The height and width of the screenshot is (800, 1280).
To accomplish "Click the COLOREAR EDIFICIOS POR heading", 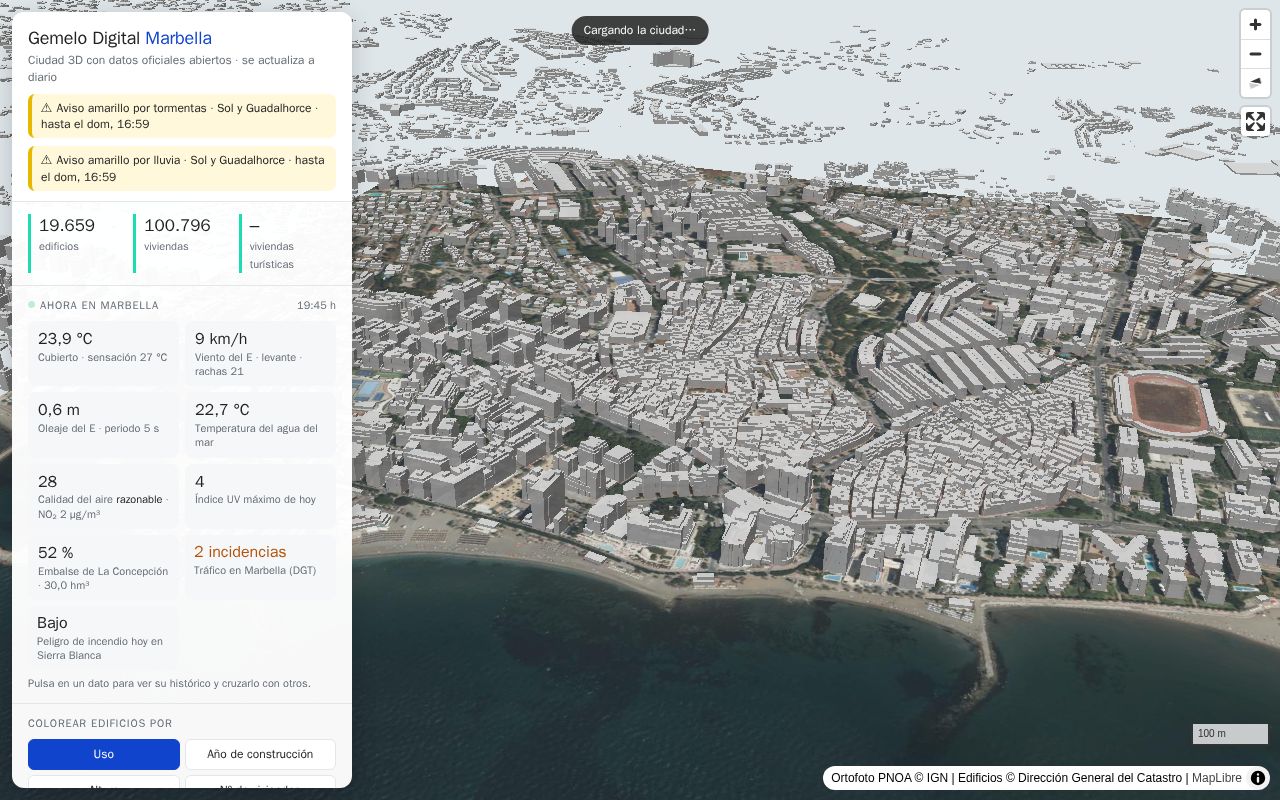I will (100, 723).
